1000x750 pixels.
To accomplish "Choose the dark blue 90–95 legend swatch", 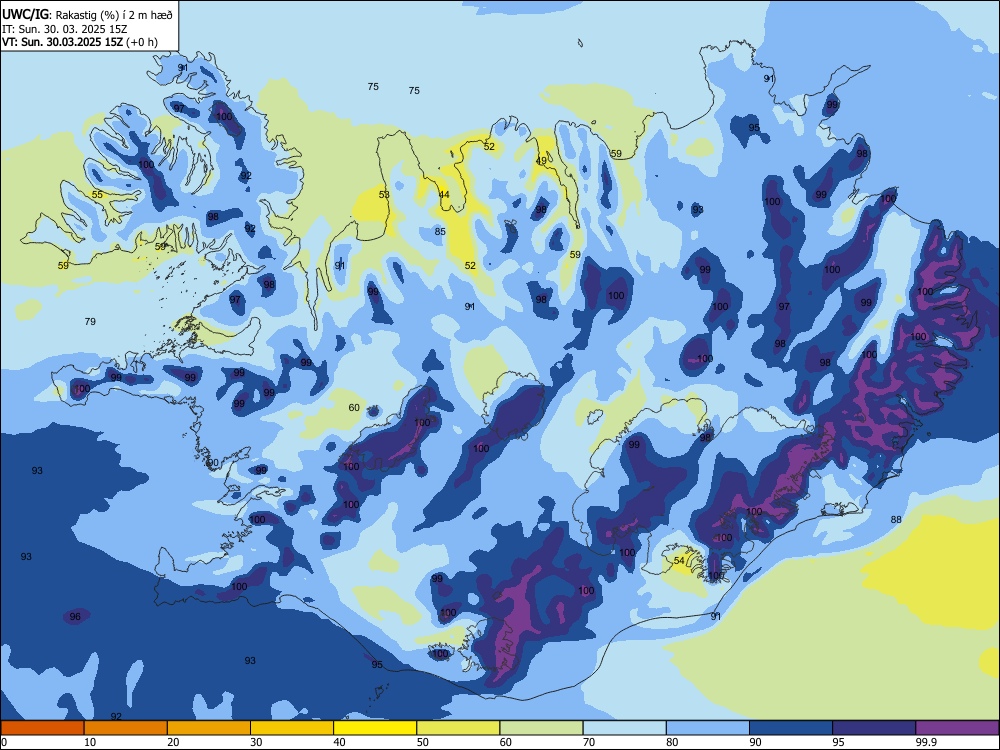I will (791, 728).
